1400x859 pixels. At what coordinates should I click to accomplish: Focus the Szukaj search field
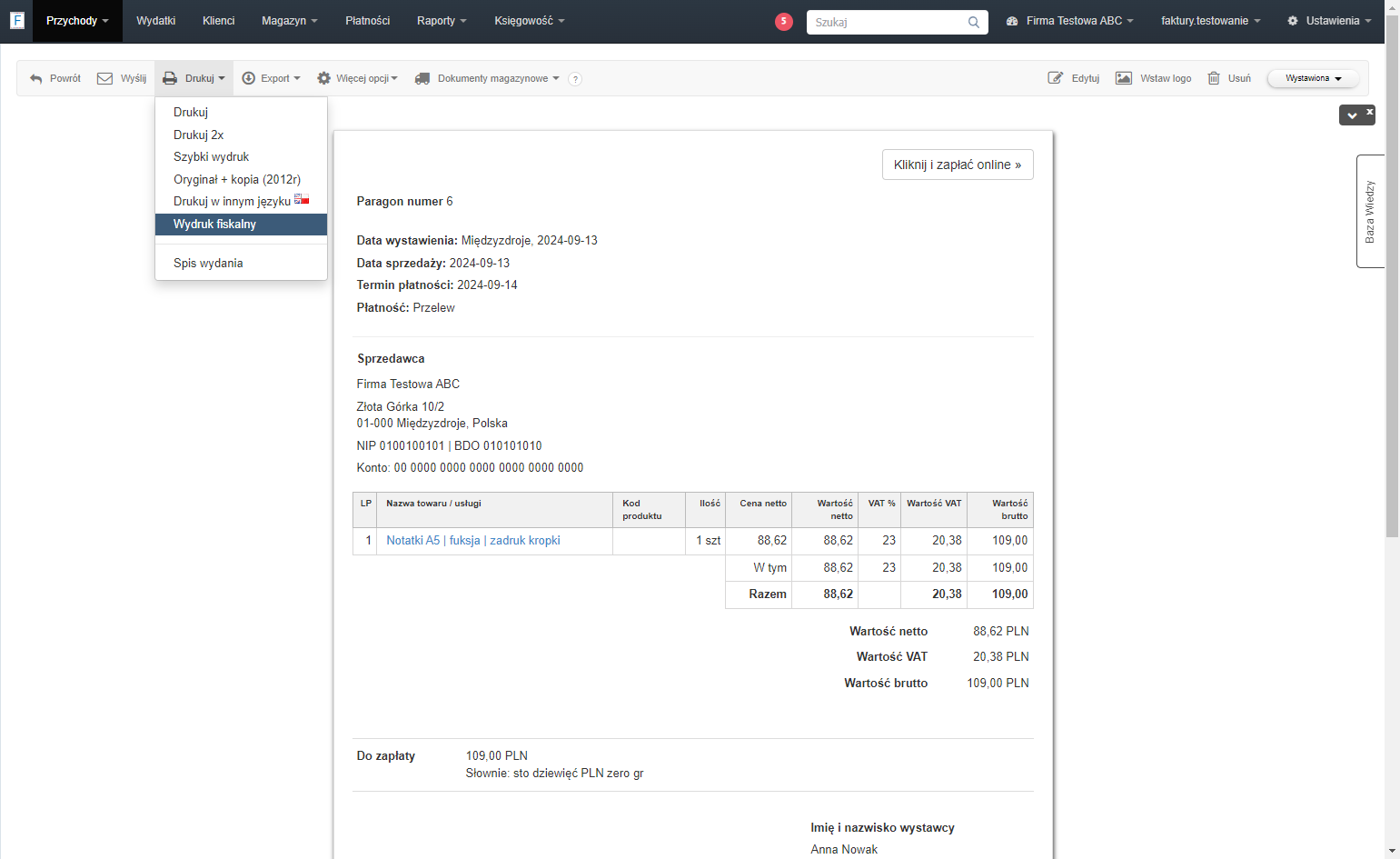[897, 22]
